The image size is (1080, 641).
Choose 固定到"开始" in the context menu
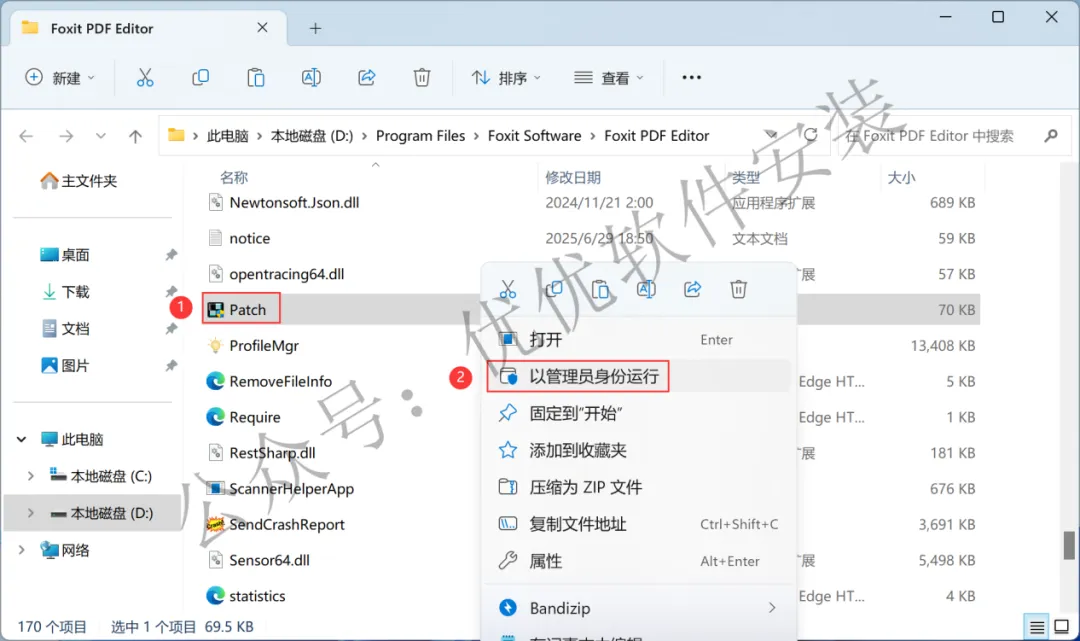[639, 414]
